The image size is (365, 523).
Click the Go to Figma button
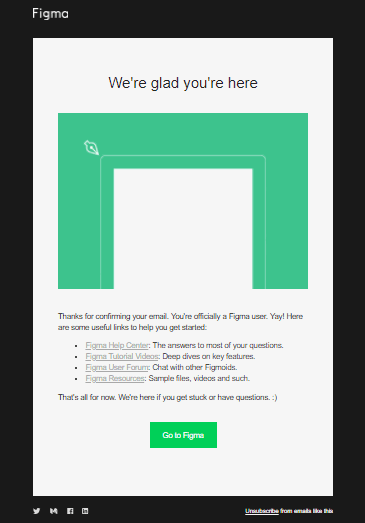point(183,435)
